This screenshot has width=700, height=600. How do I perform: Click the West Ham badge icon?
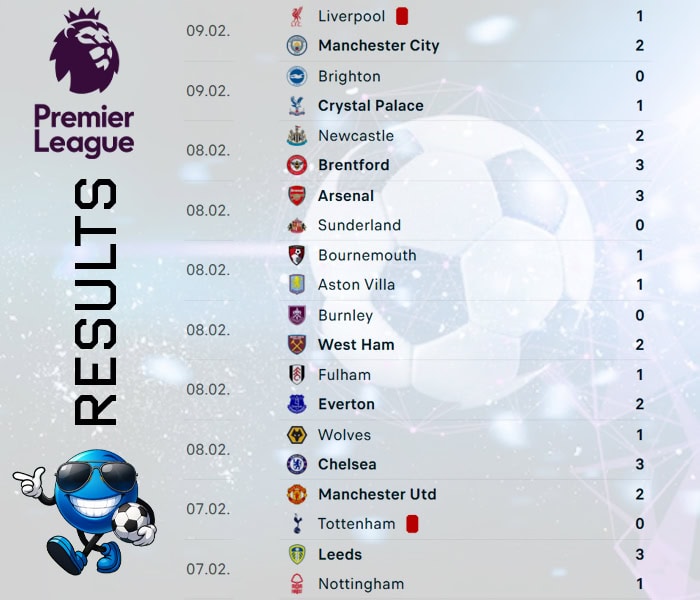(x=296, y=345)
